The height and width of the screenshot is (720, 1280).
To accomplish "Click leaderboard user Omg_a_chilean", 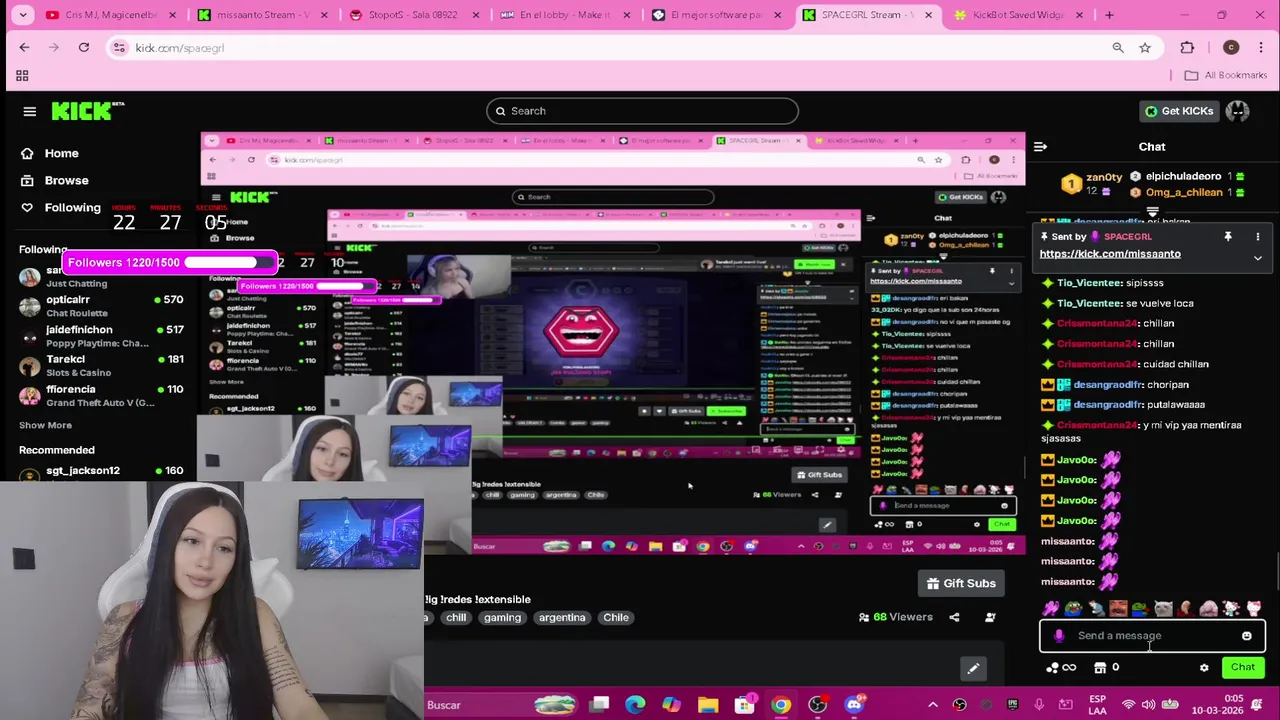I will [x=1183, y=192].
